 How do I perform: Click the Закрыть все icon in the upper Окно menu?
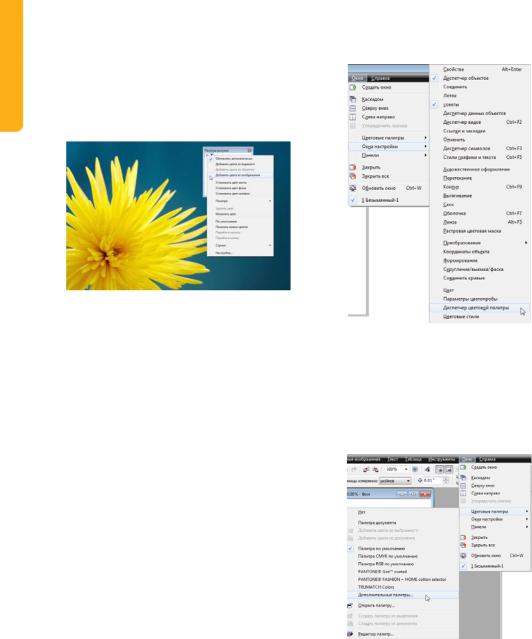pos(353,176)
